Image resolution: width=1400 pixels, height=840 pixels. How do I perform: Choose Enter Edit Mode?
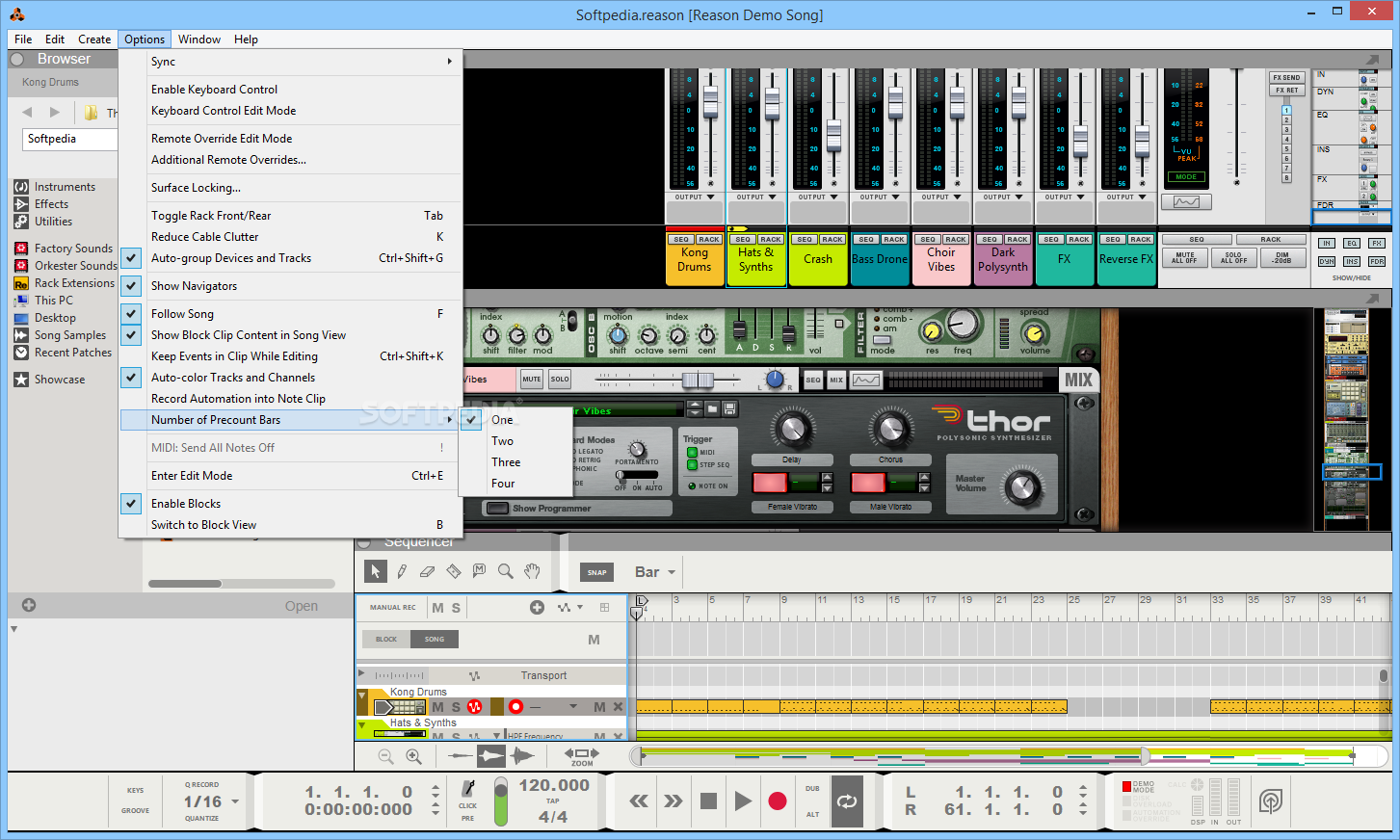[292, 476]
